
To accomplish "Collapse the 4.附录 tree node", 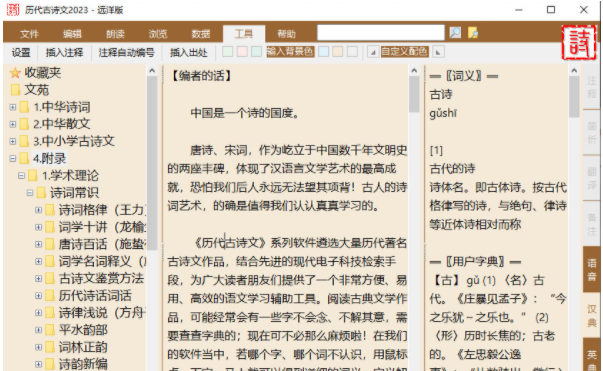I will pyautogui.click(x=13, y=158).
